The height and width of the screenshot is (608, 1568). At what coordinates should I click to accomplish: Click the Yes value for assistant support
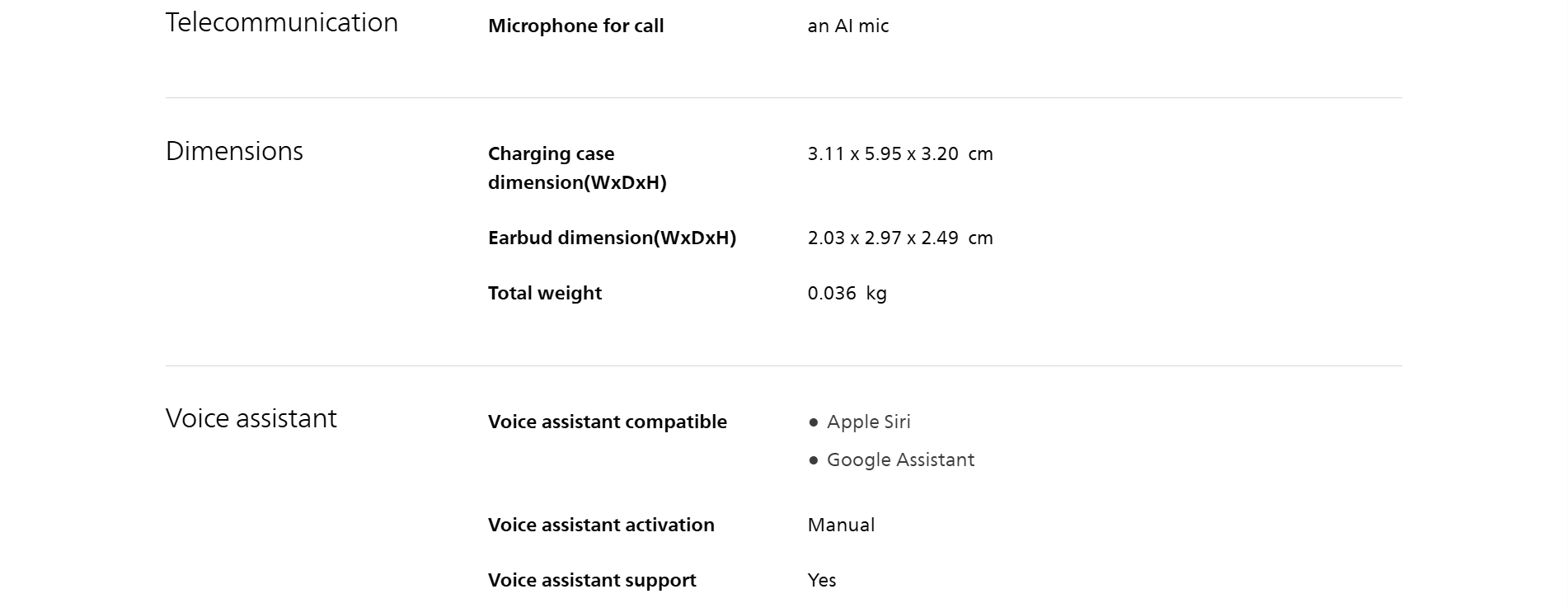(822, 580)
